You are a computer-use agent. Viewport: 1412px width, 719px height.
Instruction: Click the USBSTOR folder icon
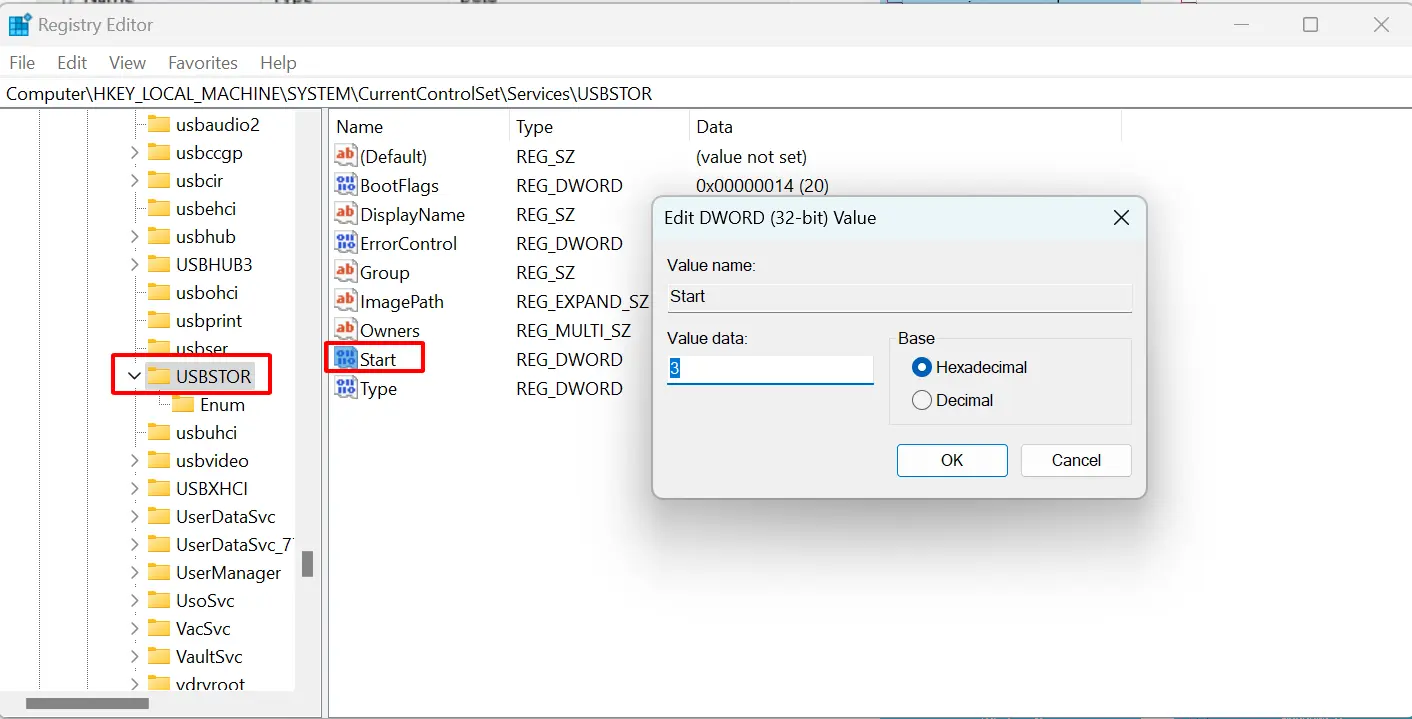pos(159,376)
